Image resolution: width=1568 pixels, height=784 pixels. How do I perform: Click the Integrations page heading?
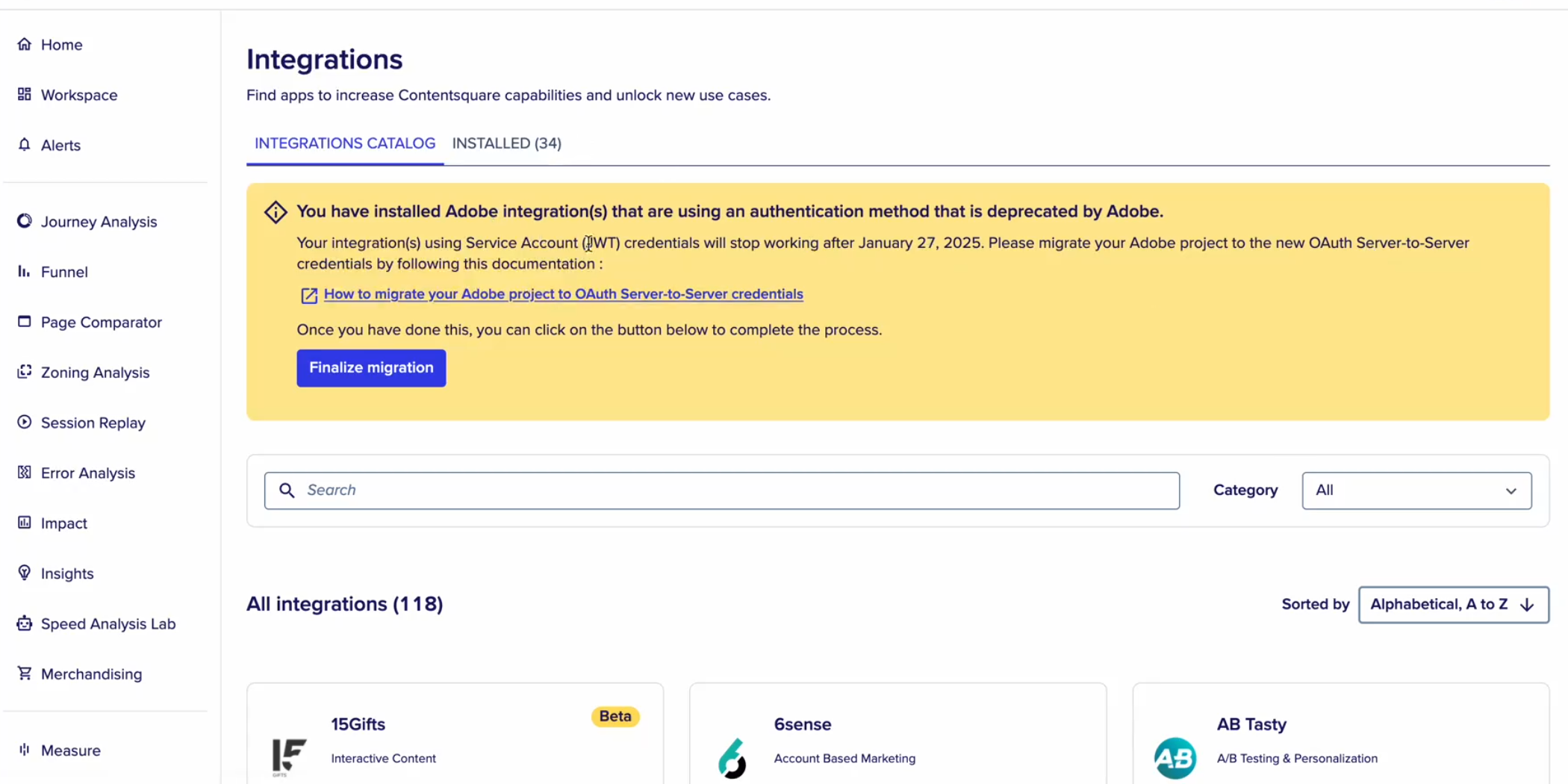(324, 60)
